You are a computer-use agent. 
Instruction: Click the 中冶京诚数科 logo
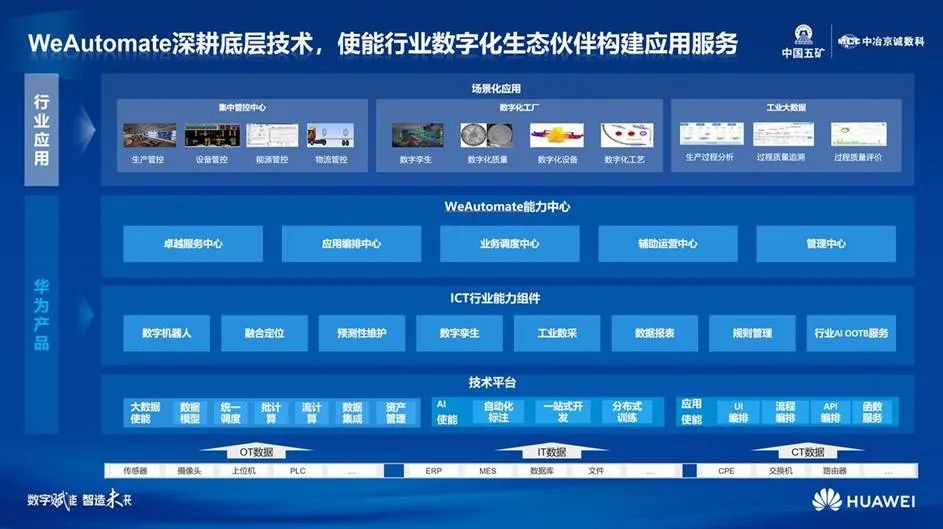click(881, 41)
